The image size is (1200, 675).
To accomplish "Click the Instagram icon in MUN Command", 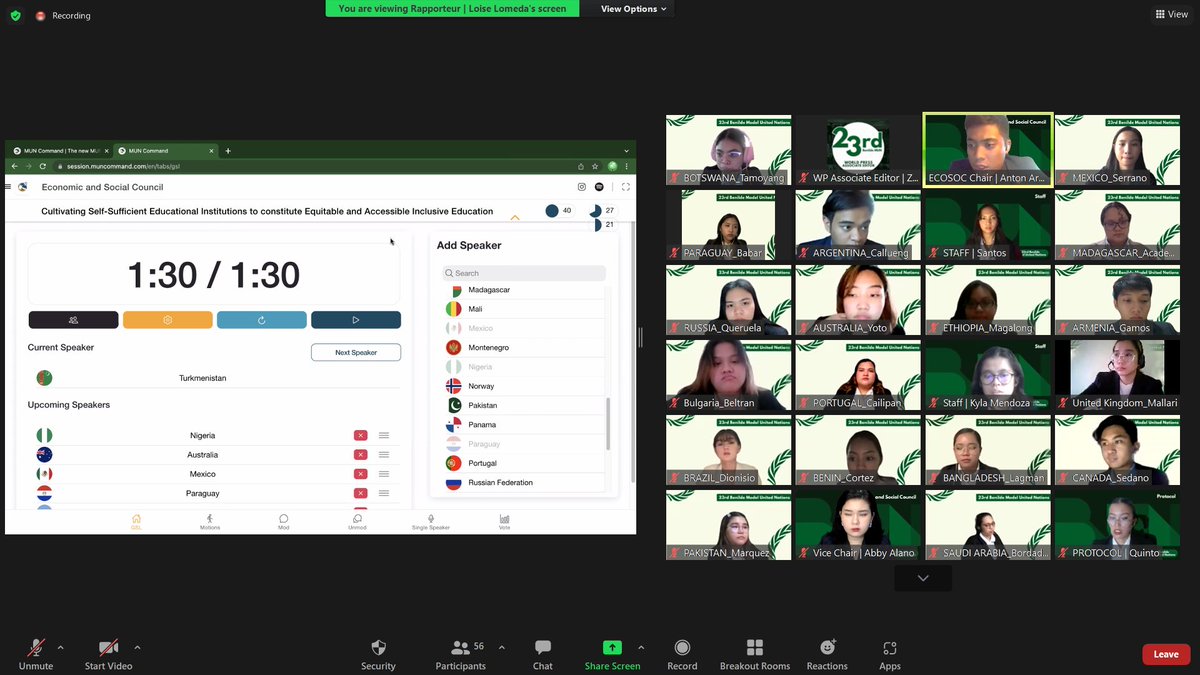I will (x=582, y=187).
